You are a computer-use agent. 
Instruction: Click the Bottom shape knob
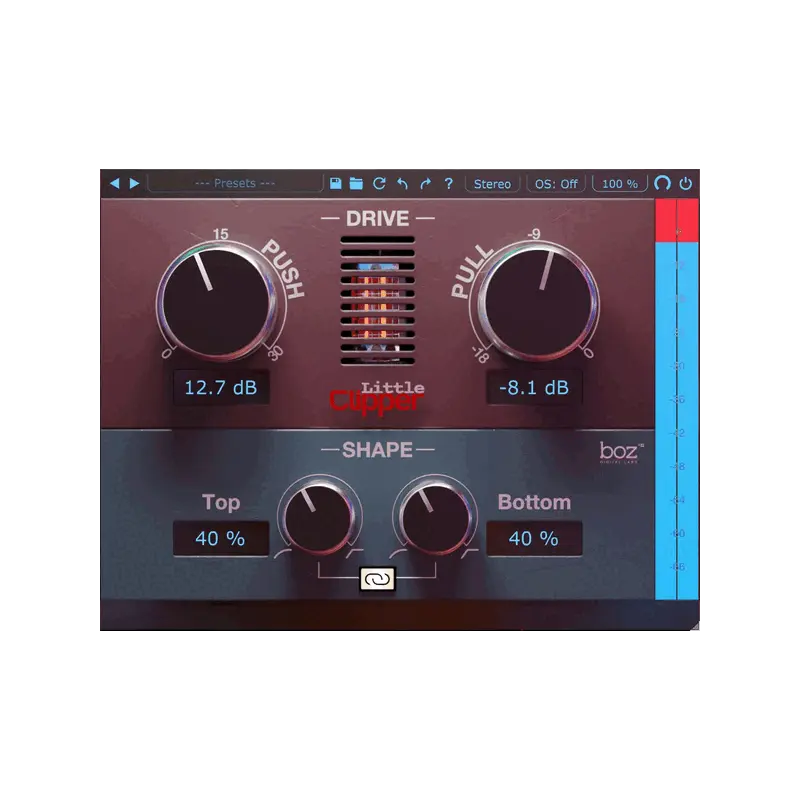(x=435, y=518)
